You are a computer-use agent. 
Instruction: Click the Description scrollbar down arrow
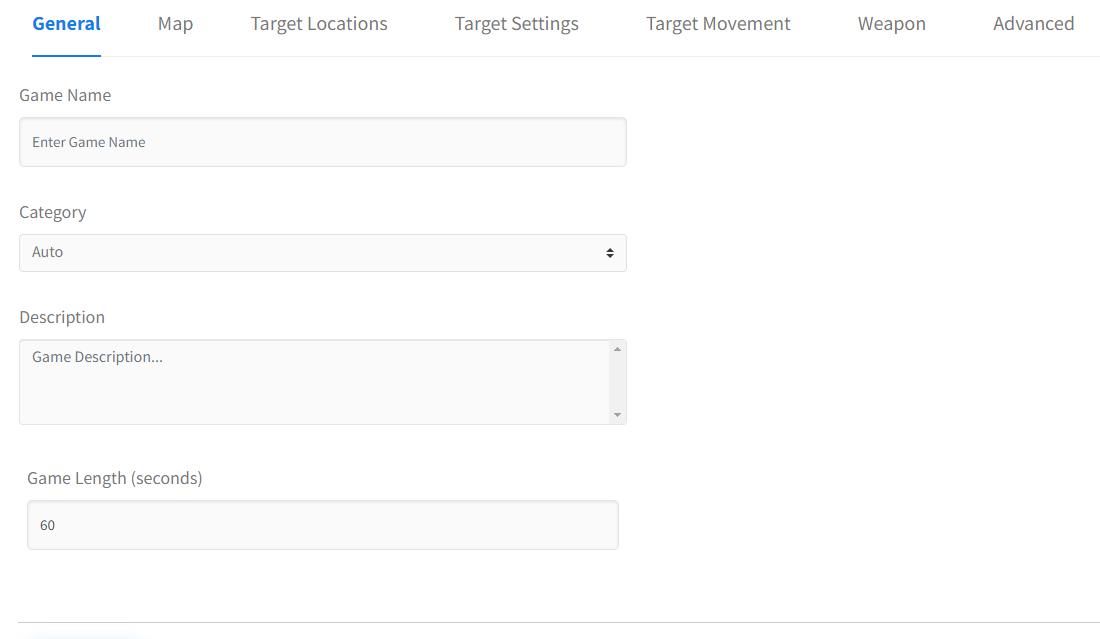pos(617,415)
